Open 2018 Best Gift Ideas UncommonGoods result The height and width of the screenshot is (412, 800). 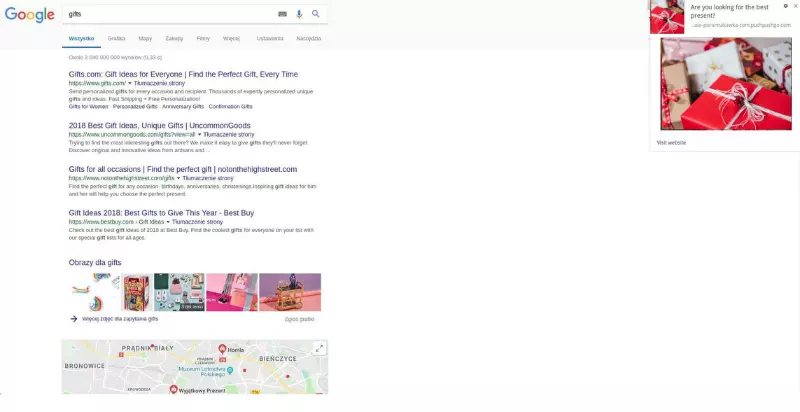tap(160, 125)
